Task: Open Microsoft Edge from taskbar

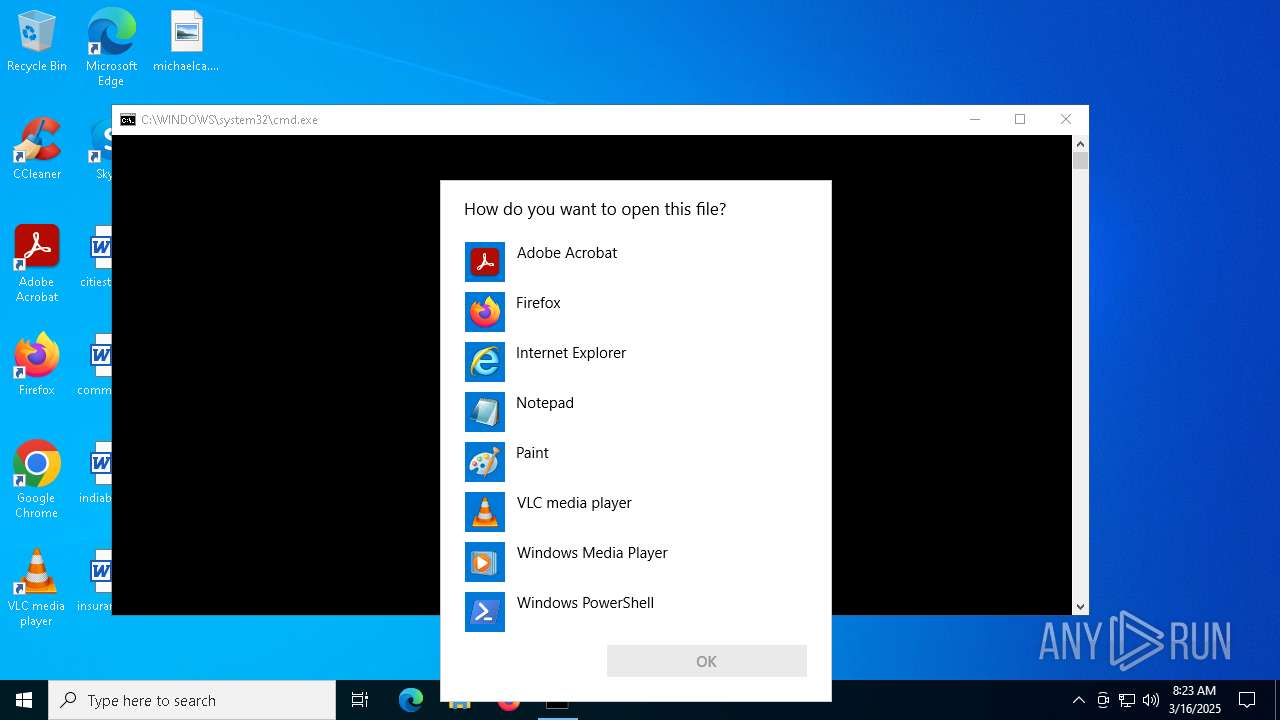Action: (411, 700)
